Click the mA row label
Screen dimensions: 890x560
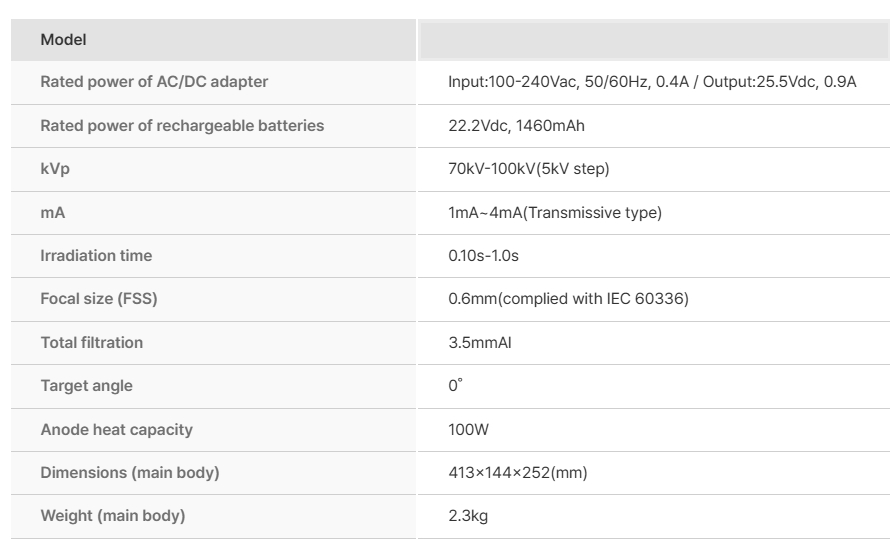52,212
